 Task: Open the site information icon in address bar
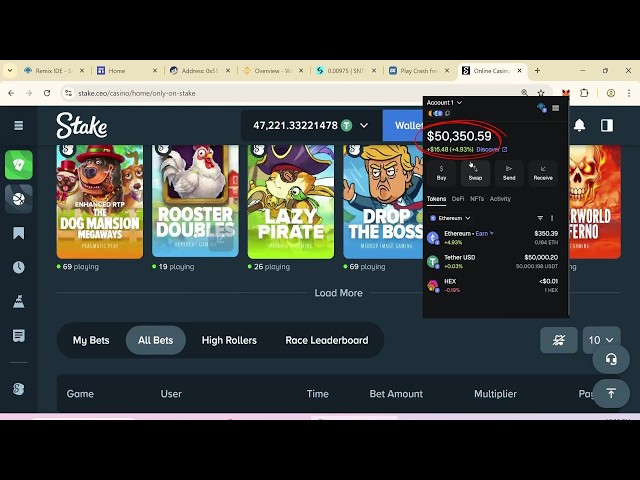(x=68, y=93)
